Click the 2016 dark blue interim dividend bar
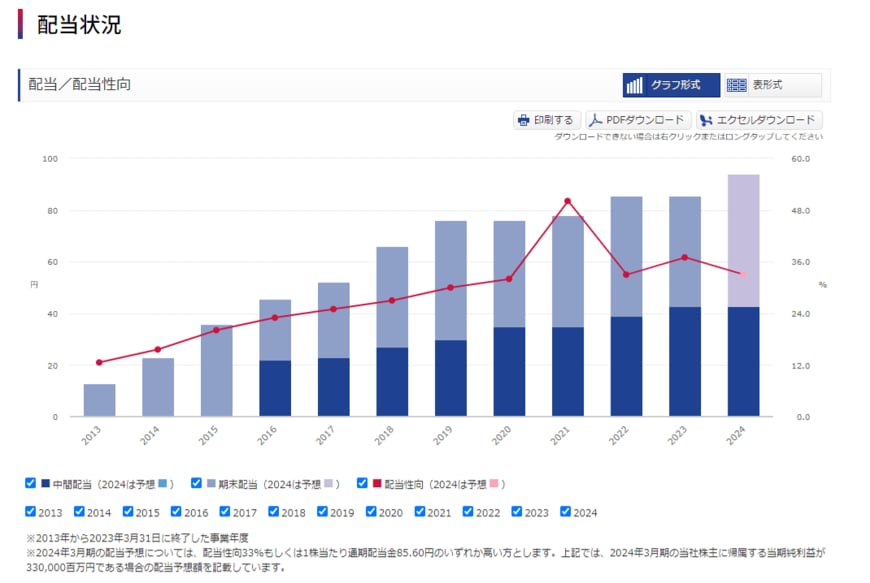The width and height of the screenshot is (870, 583). click(x=275, y=388)
